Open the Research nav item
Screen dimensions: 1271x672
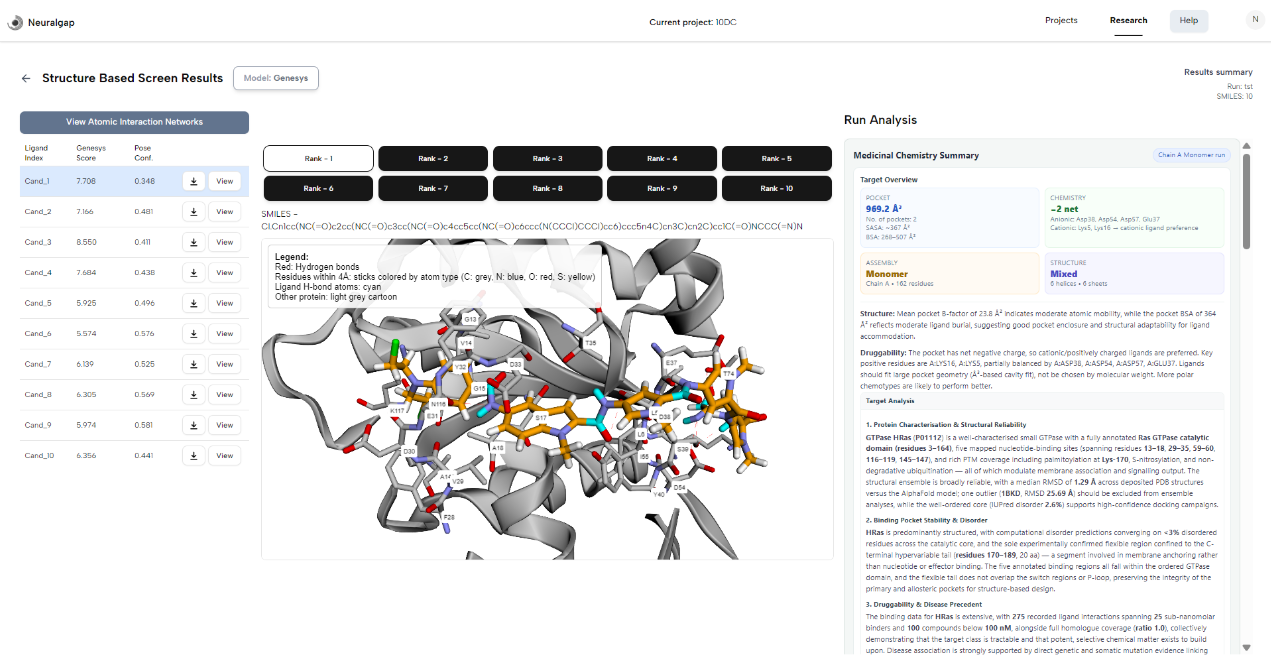[1128, 20]
